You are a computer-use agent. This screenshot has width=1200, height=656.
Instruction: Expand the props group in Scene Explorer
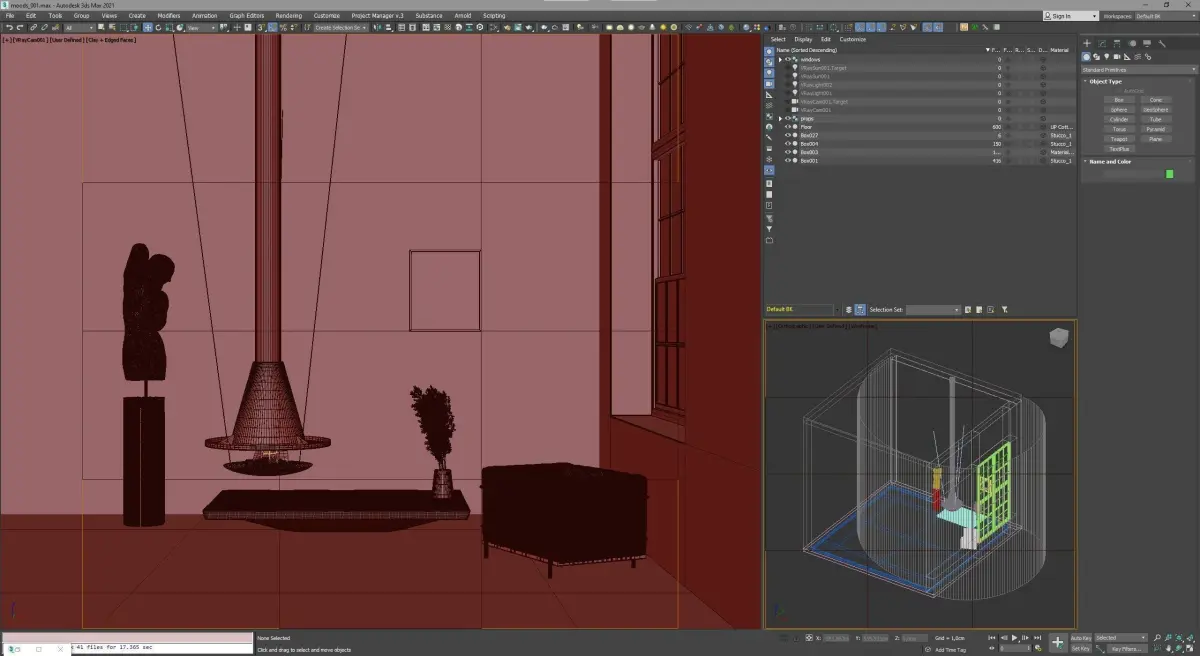[780, 118]
